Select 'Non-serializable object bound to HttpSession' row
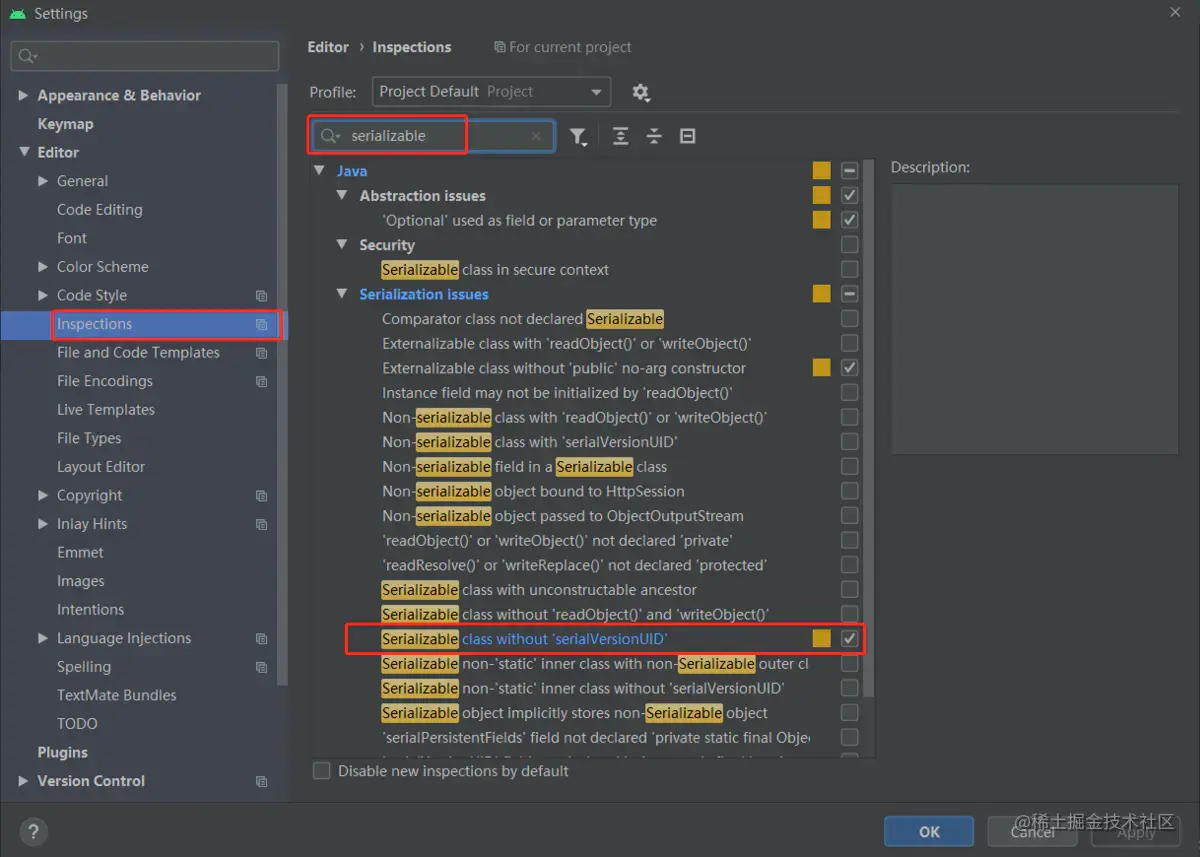 [533, 491]
